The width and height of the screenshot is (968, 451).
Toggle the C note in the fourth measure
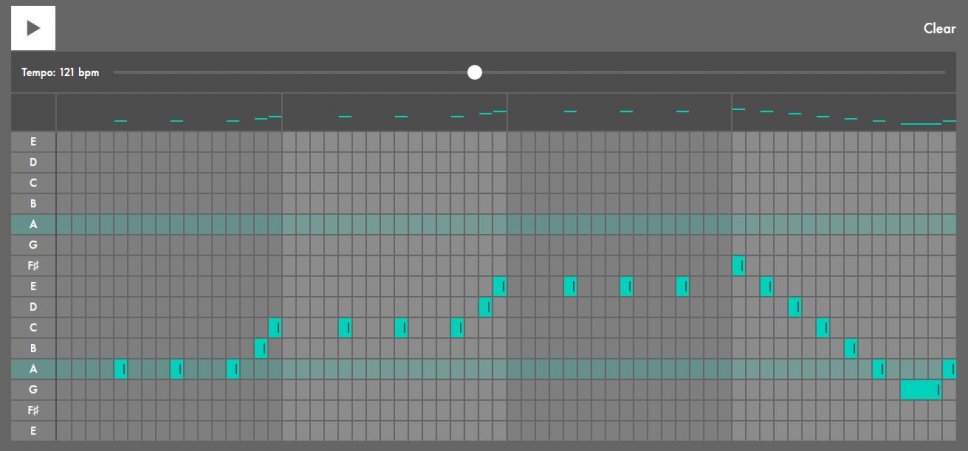(x=823, y=328)
